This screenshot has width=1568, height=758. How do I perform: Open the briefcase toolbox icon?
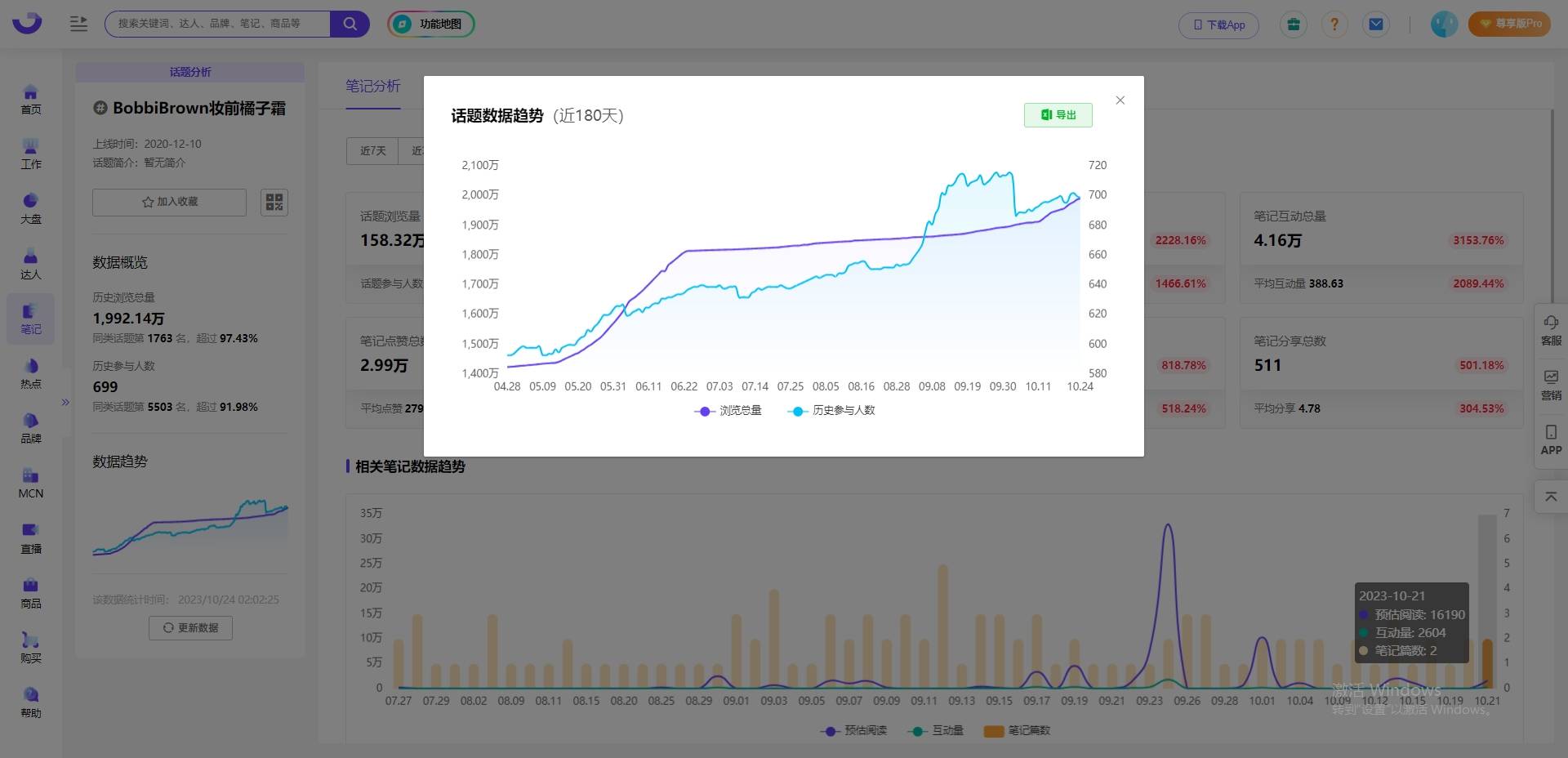[x=1294, y=25]
